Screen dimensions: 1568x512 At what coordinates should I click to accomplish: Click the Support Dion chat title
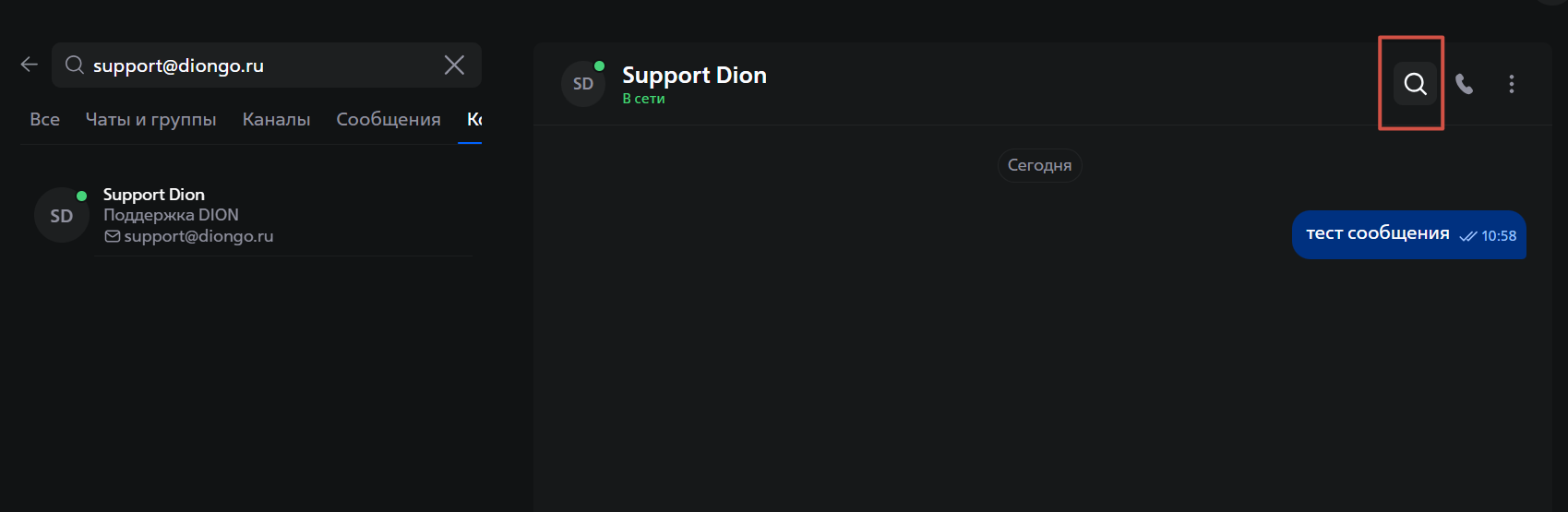pyautogui.click(x=694, y=75)
